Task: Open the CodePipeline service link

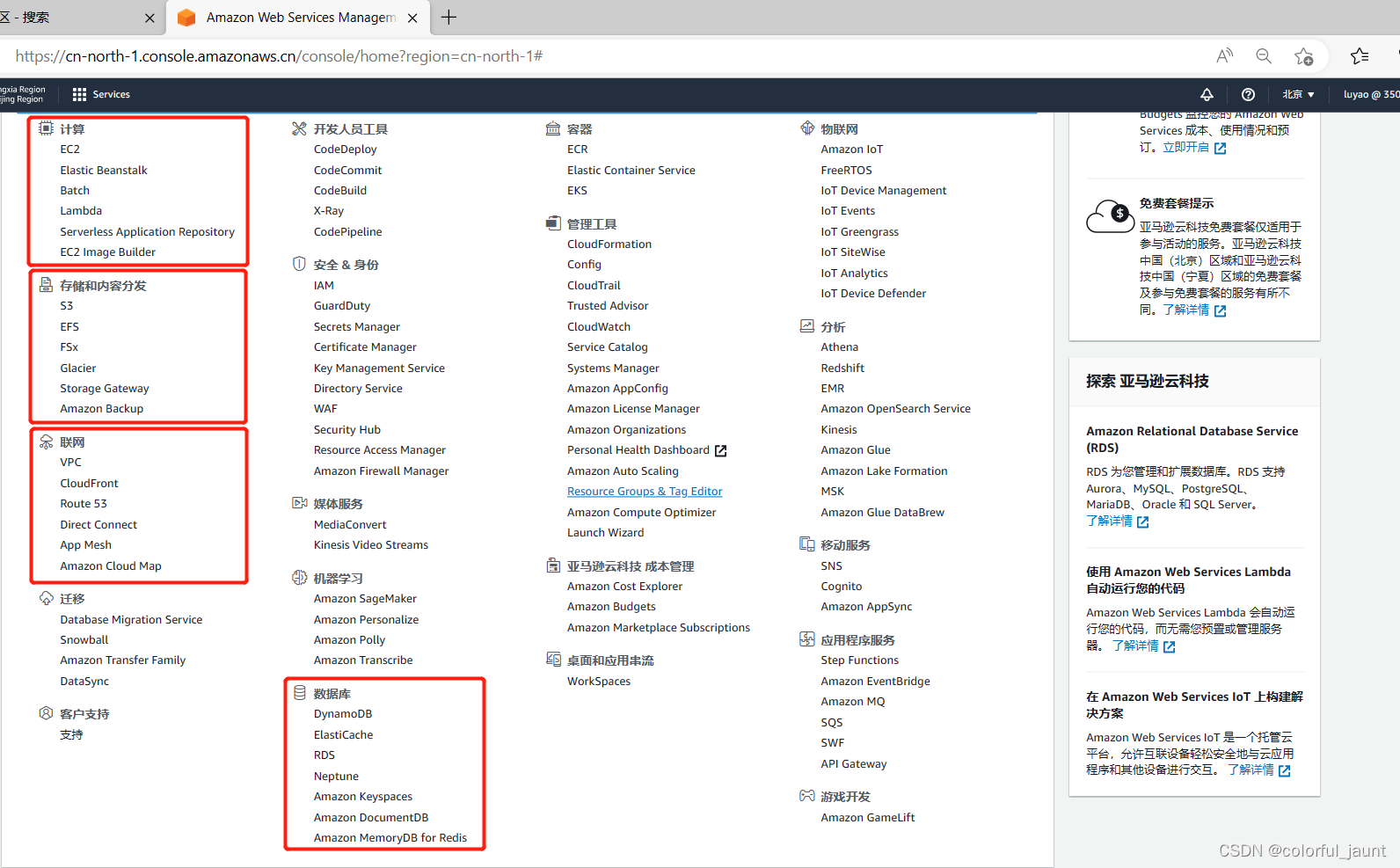Action: (x=348, y=232)
